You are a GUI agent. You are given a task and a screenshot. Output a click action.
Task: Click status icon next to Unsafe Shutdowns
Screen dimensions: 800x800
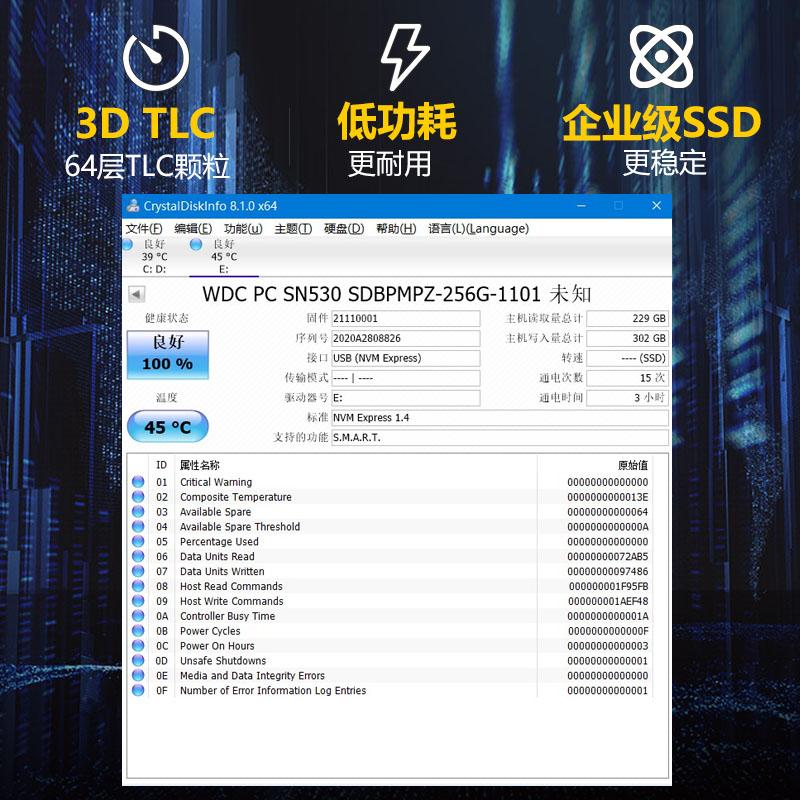(x=138, y=661)
